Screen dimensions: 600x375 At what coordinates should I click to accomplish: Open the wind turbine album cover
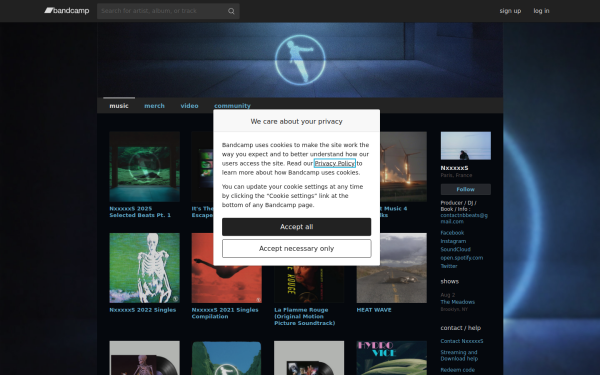point(404,167)
